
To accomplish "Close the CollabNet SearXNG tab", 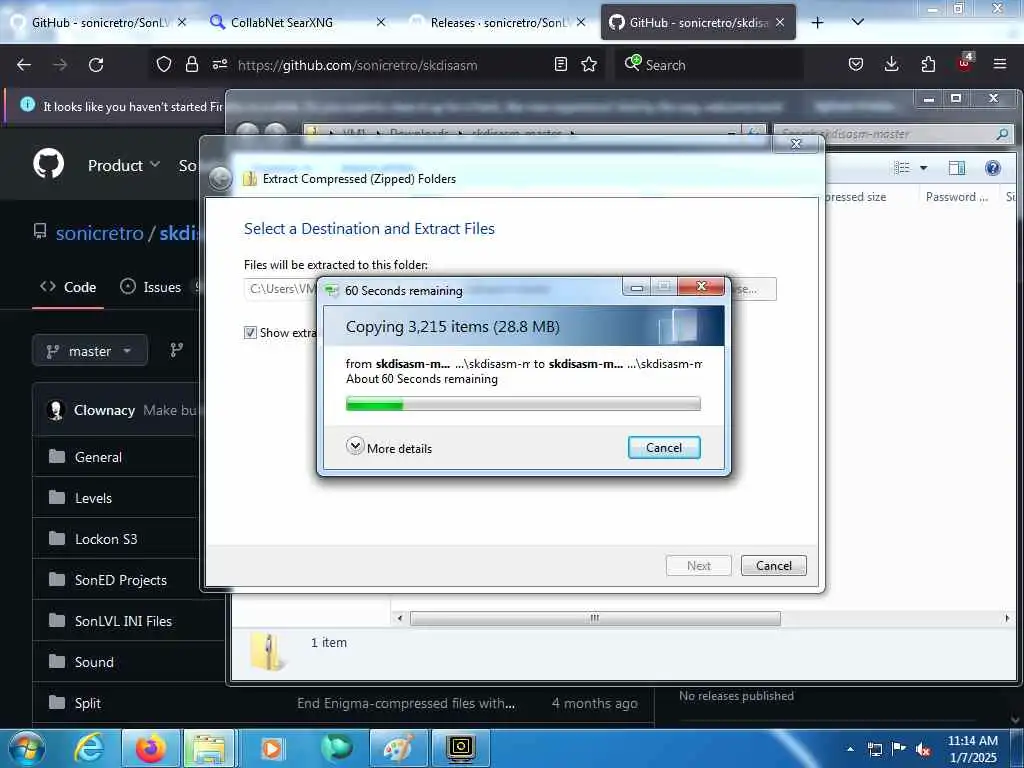I will [381, 22].
